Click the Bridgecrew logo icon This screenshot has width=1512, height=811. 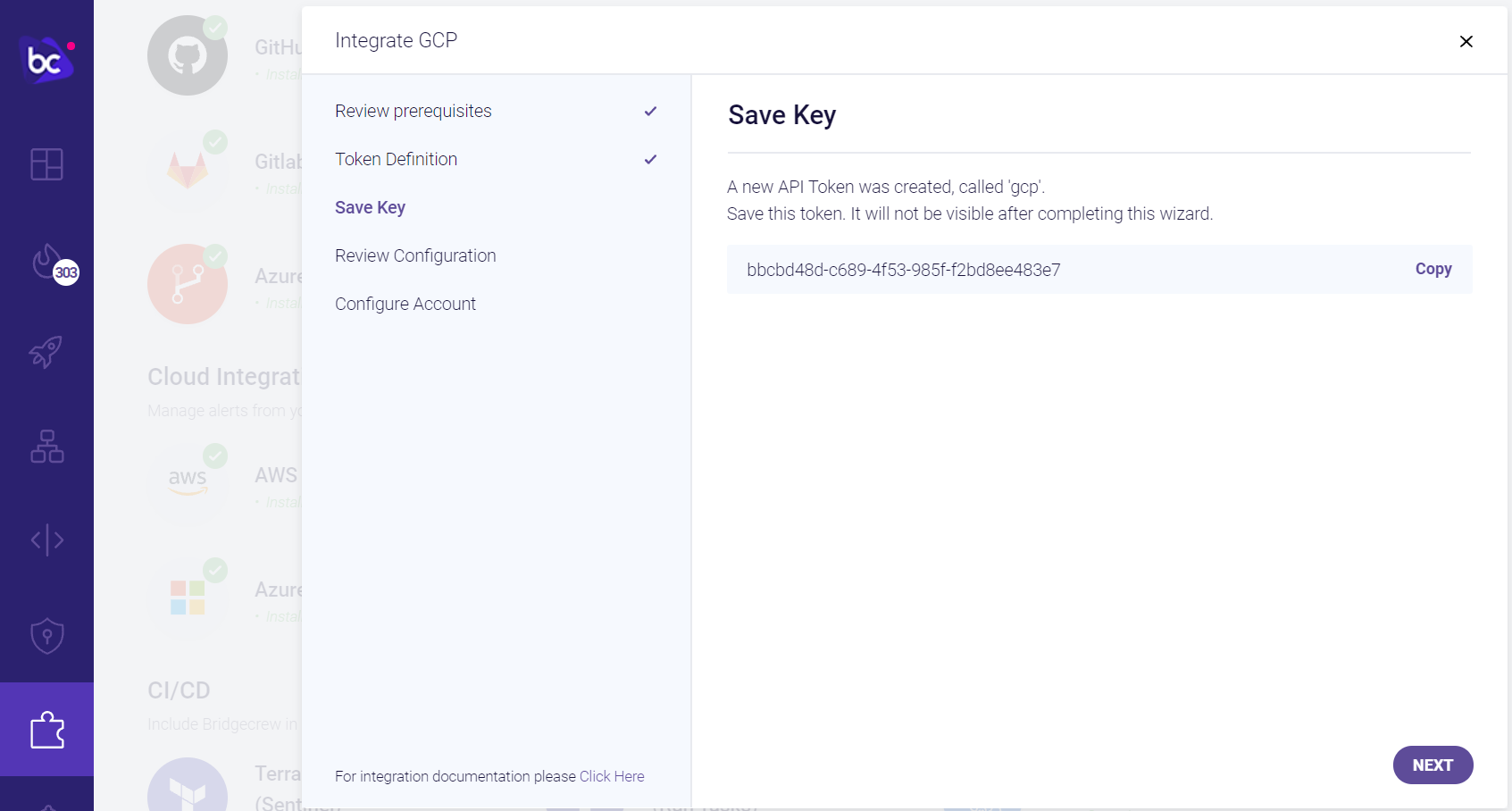46,59
